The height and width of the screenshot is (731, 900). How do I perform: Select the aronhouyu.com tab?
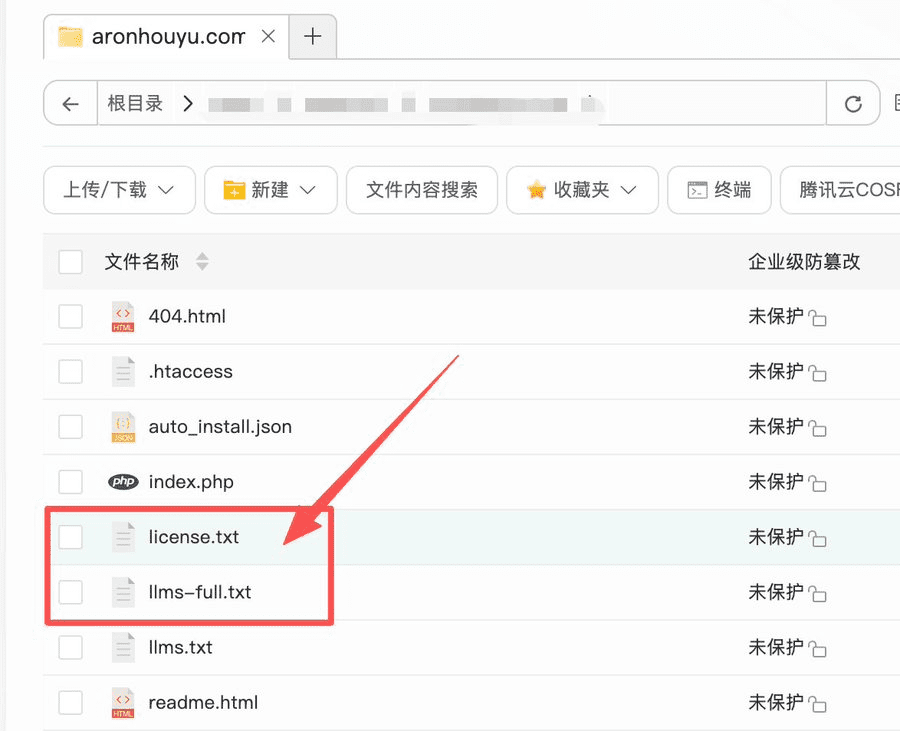(x=166, y=37)
